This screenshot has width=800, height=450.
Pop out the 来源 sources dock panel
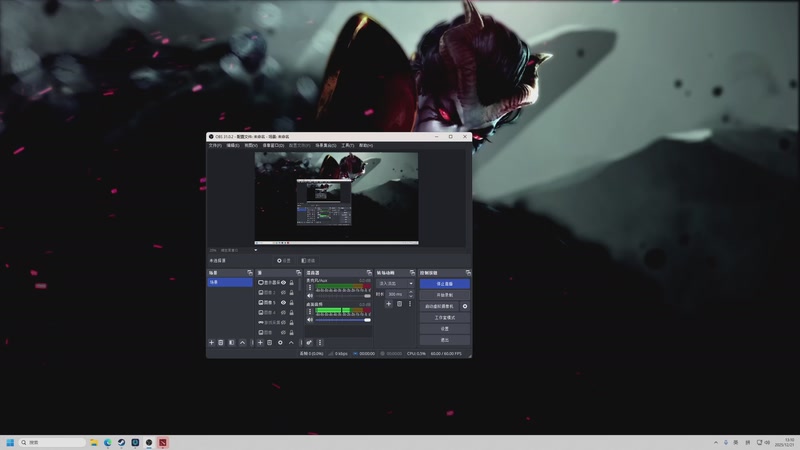click(x=298, y=273)
